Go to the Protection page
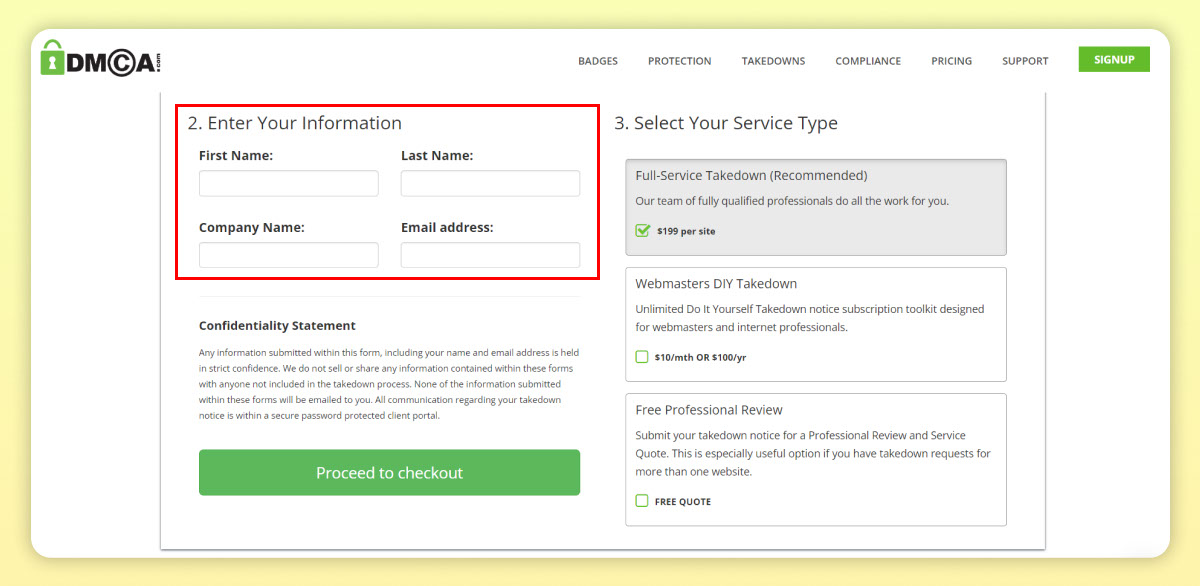 point(679,61)
